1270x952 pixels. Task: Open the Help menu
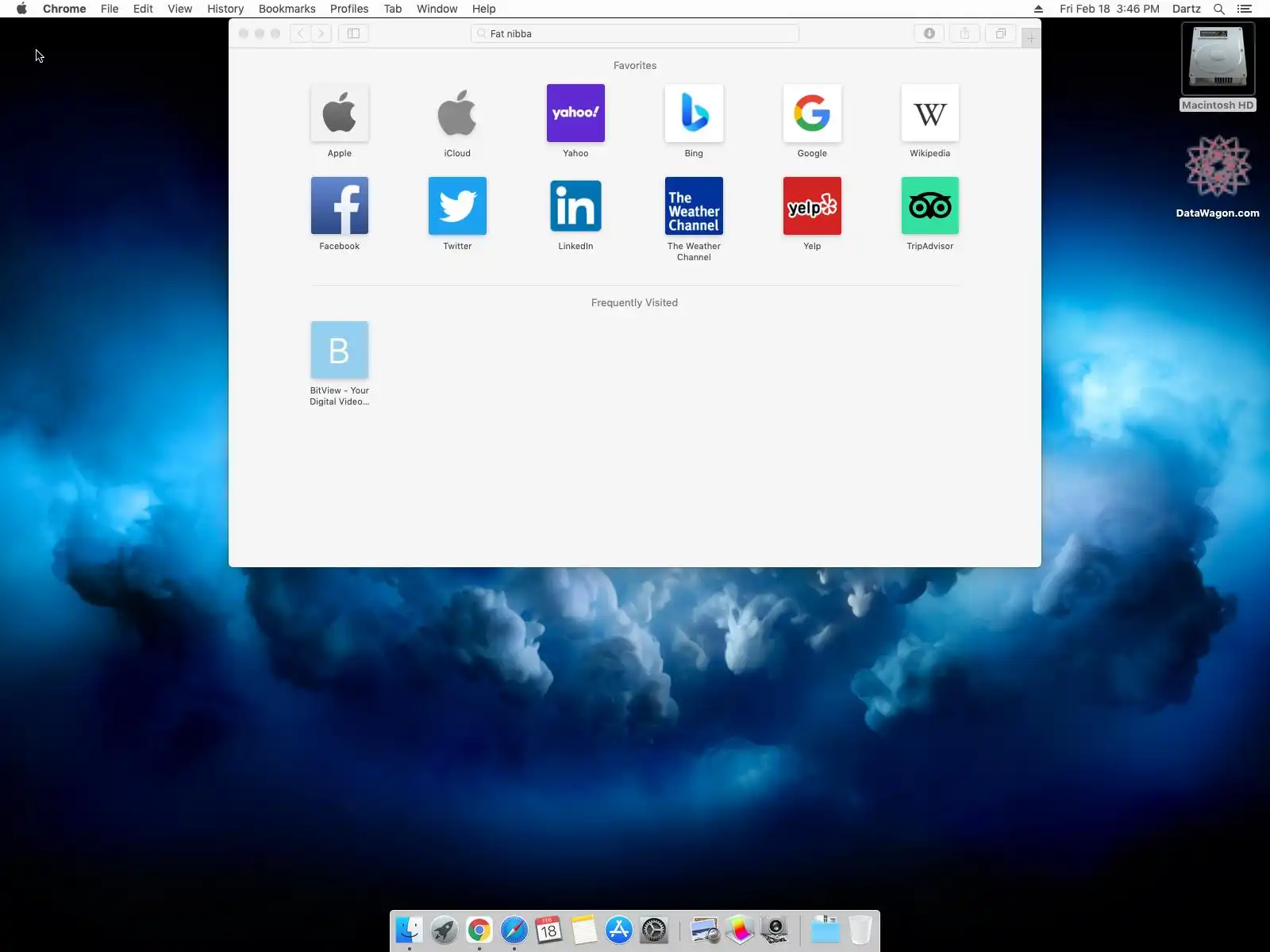tap(484, 9)
